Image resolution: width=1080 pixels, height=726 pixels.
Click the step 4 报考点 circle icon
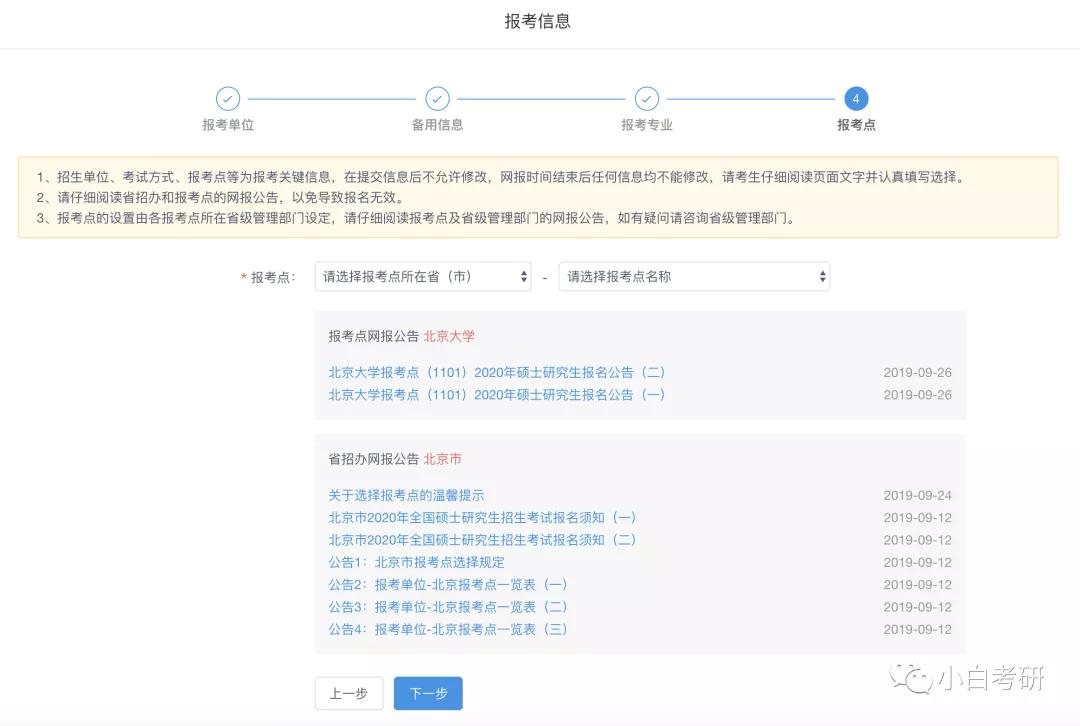click(x=856, y=99)
